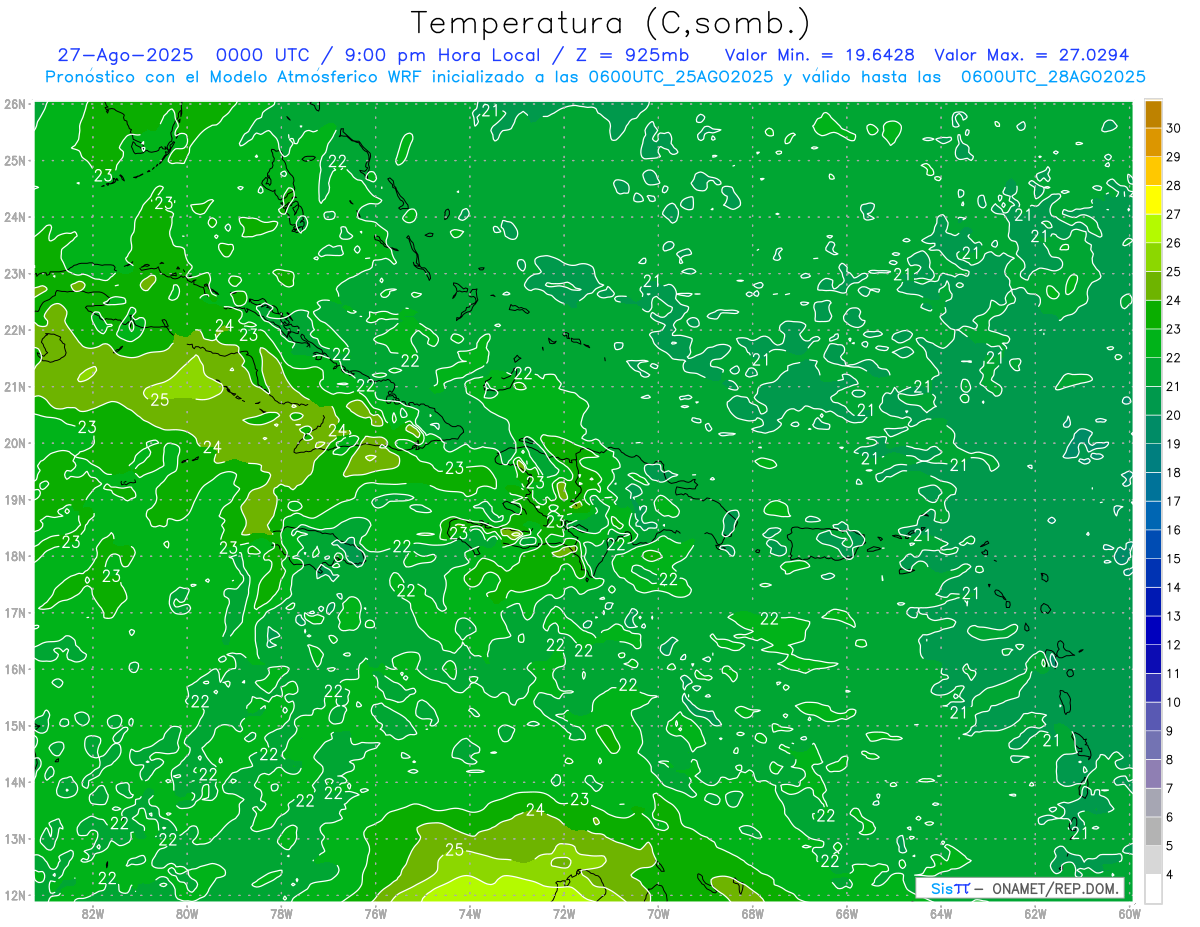Click the '17N' latitude axis label
This screenshot has width=1200, height=927.
pos(15,612)
